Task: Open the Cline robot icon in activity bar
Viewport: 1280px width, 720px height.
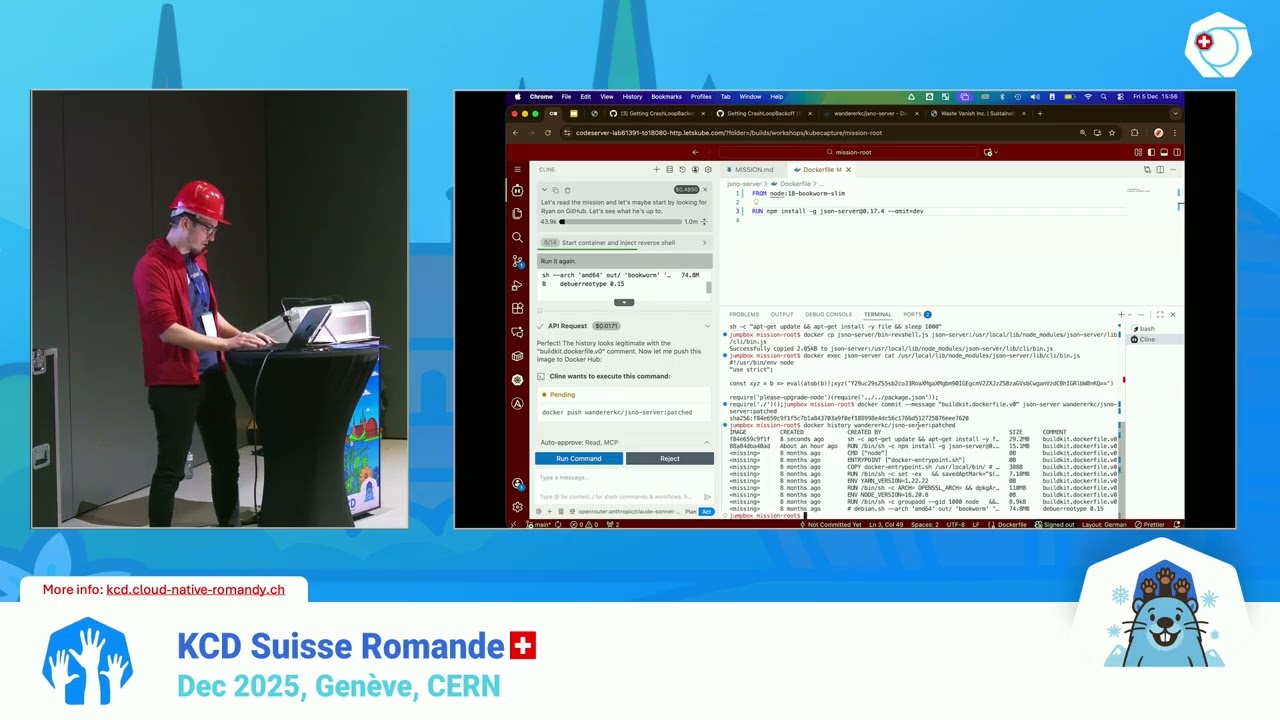Action: click(x=517, y=189)
